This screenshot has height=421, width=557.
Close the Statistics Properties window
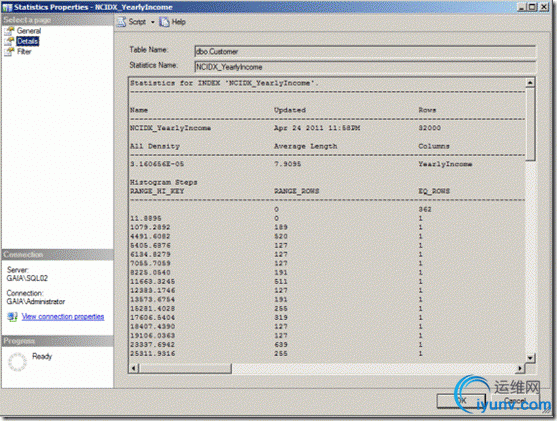pyautogui.click(x=544, y=7)
